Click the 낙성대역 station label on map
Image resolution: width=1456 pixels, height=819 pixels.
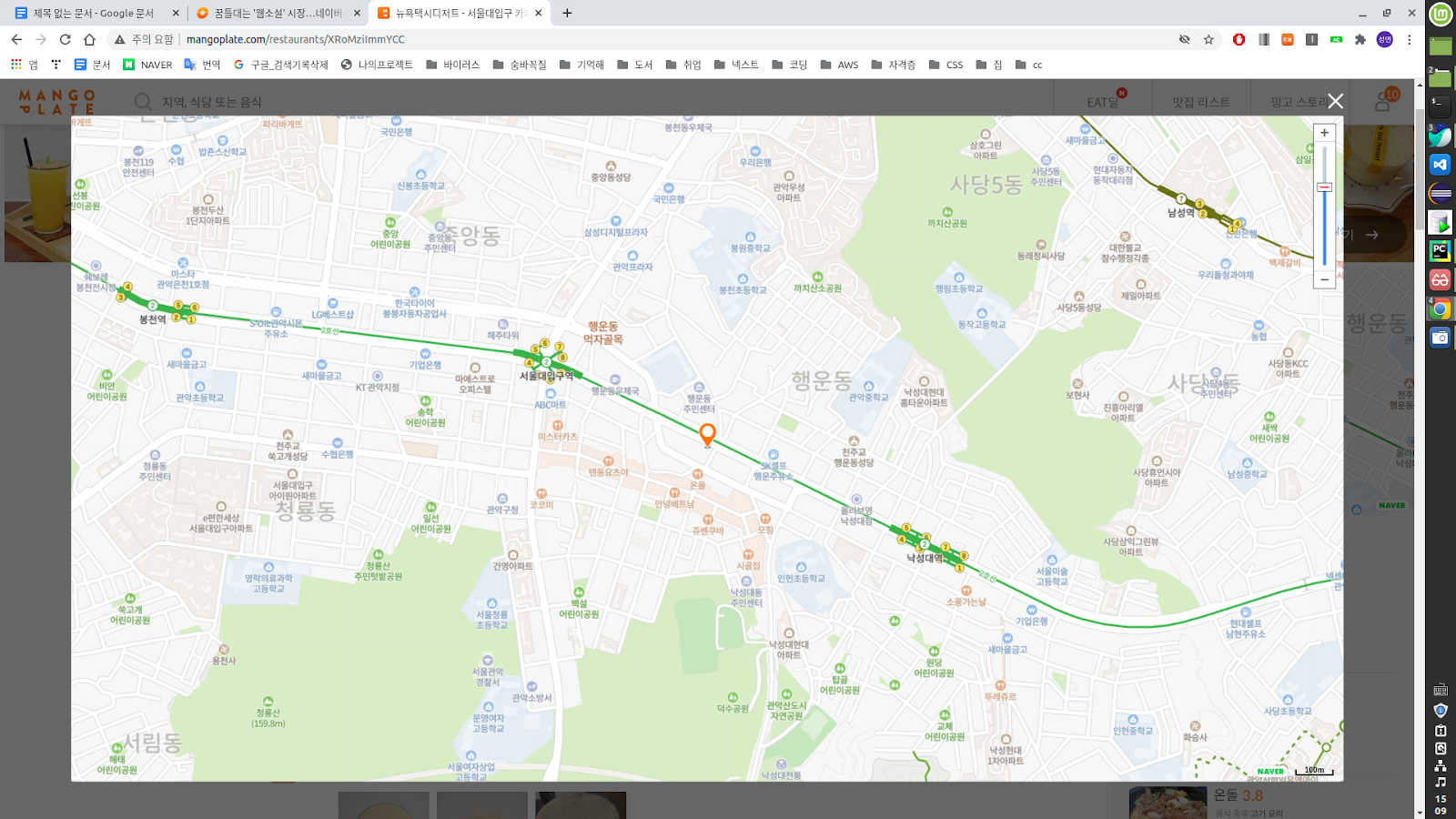coord(925,558)
